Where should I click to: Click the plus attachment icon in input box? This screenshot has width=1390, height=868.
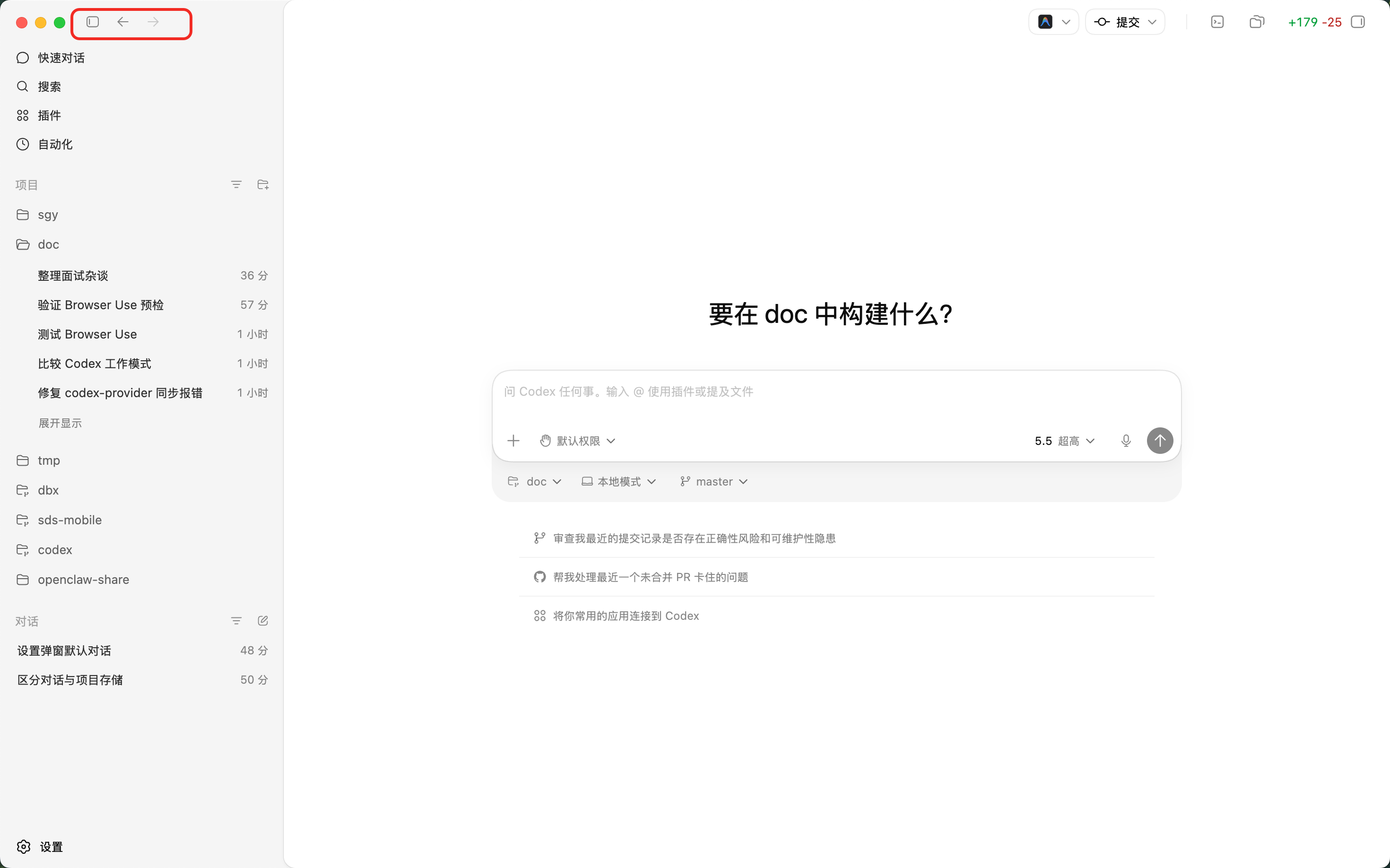[513, 440]
